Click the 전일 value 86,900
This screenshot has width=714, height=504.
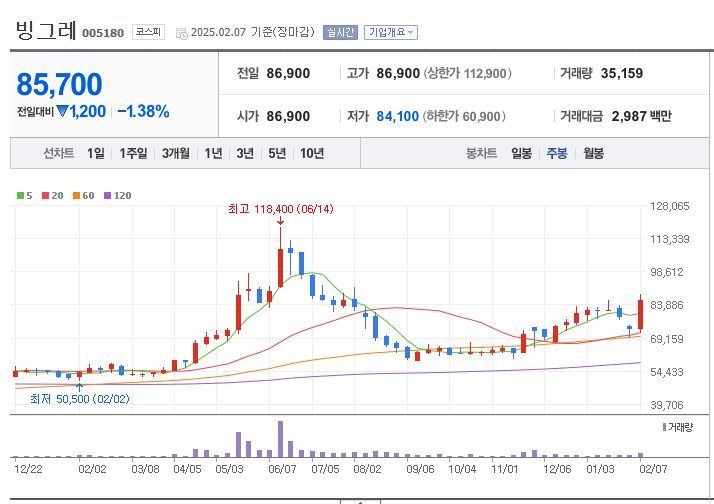coord(288,73)
